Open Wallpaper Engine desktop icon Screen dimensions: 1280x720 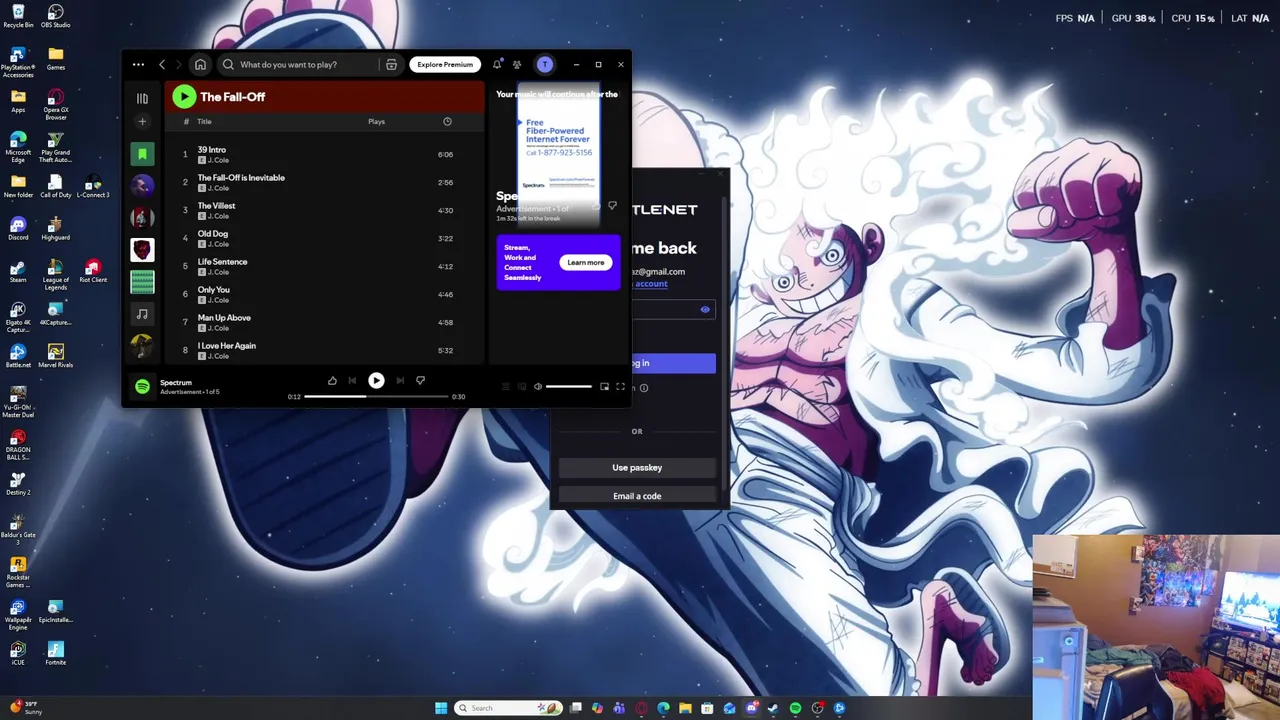point(18,614)
